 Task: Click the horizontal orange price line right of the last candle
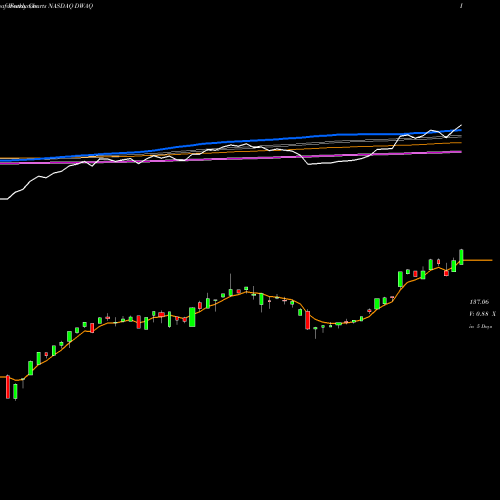pos(478,260)
